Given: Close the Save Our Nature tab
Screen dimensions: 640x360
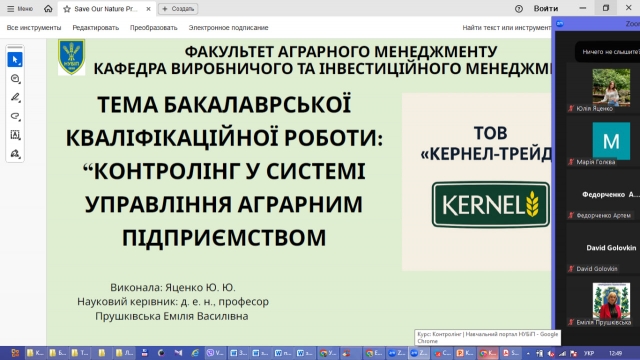Looking at the screenshot, I should pos(148,9).
